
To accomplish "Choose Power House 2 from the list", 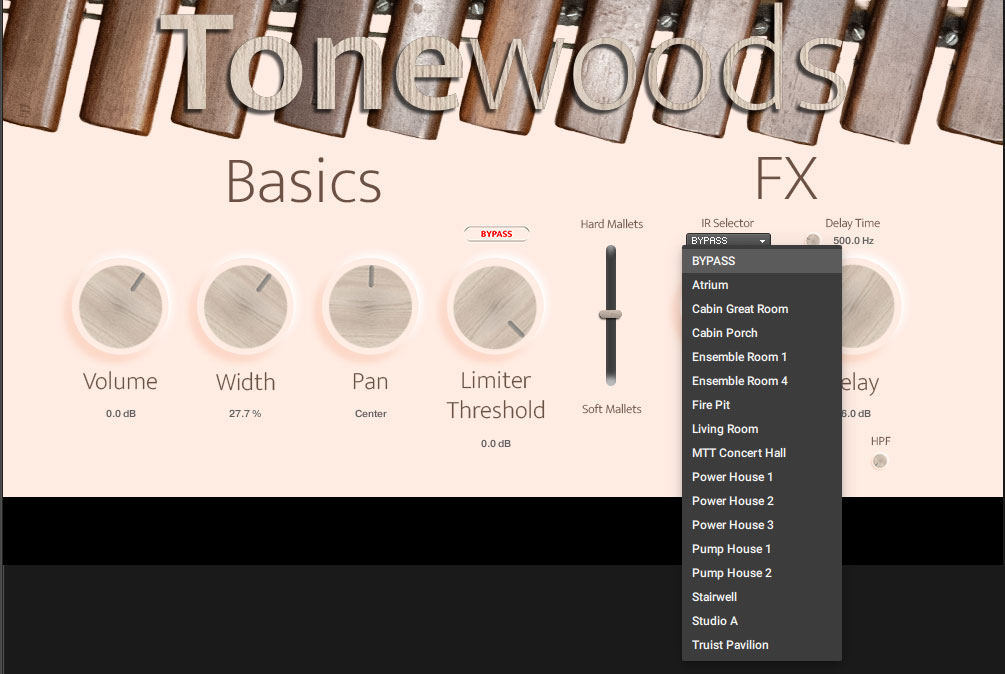I will [x=733, y=501].
